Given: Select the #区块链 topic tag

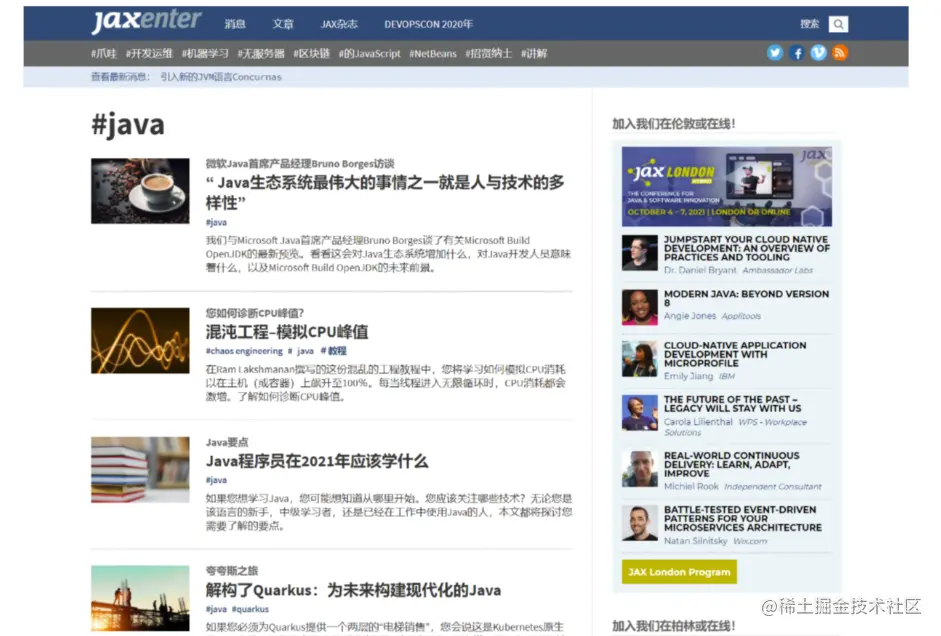Looking at the screenshot, I should click(x=311, y=53).
